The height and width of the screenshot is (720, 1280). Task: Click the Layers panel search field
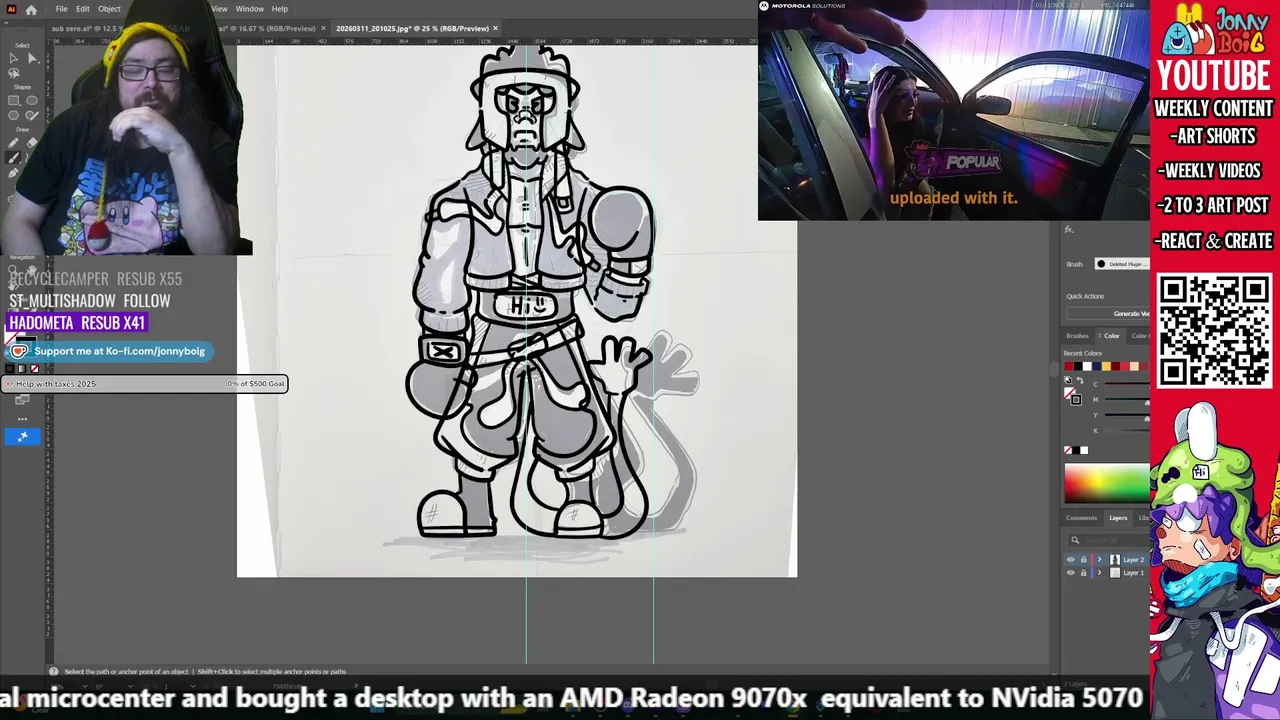click(1109, 540)
